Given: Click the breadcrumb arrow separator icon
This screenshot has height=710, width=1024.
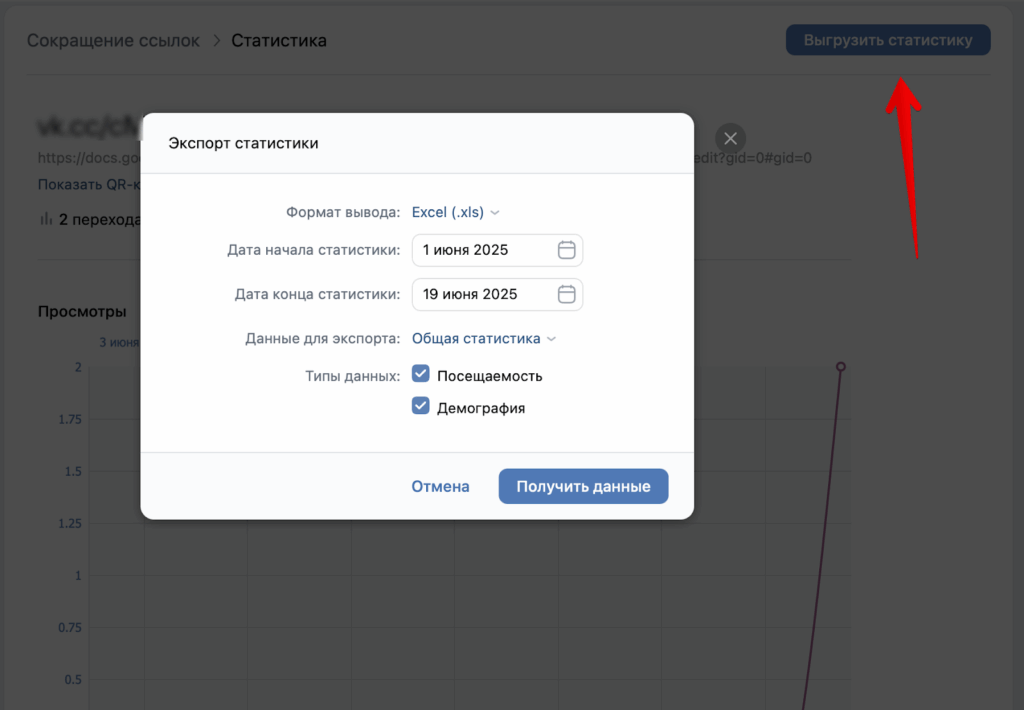Looking at the screenshot, I should click(x=215, y=41).
